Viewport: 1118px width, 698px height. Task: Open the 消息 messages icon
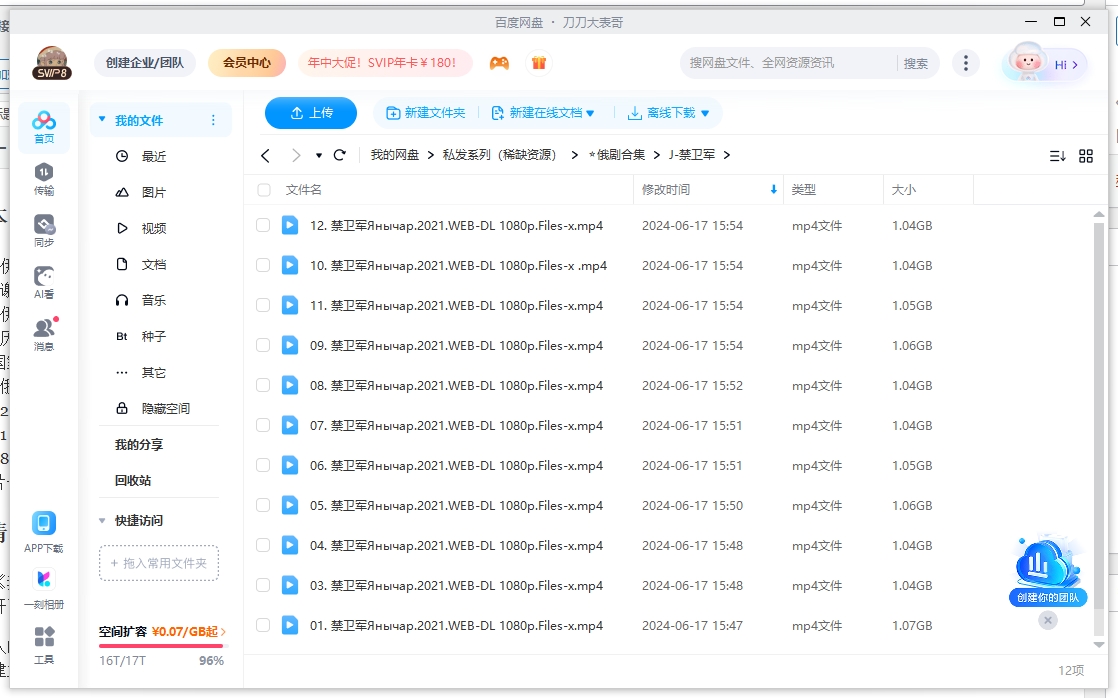44,334
